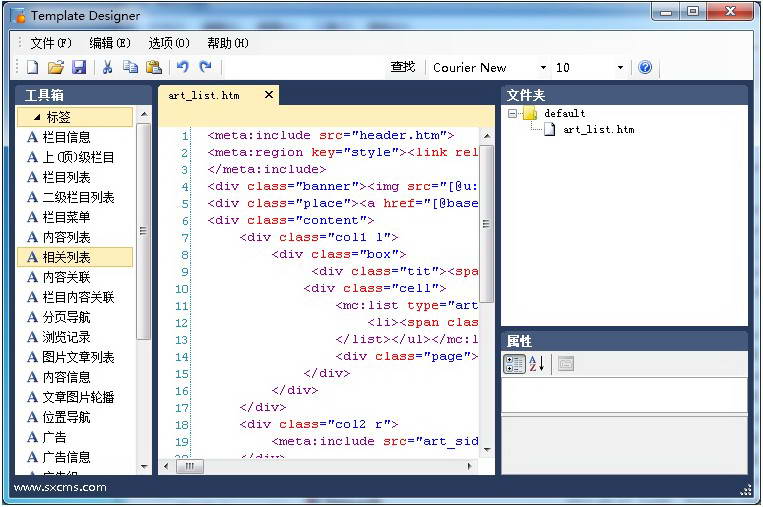Viewport: 763px width, 507px height.
Task: Click the art_list.htm file icon in tree
Action: click(x=549, y=129)
